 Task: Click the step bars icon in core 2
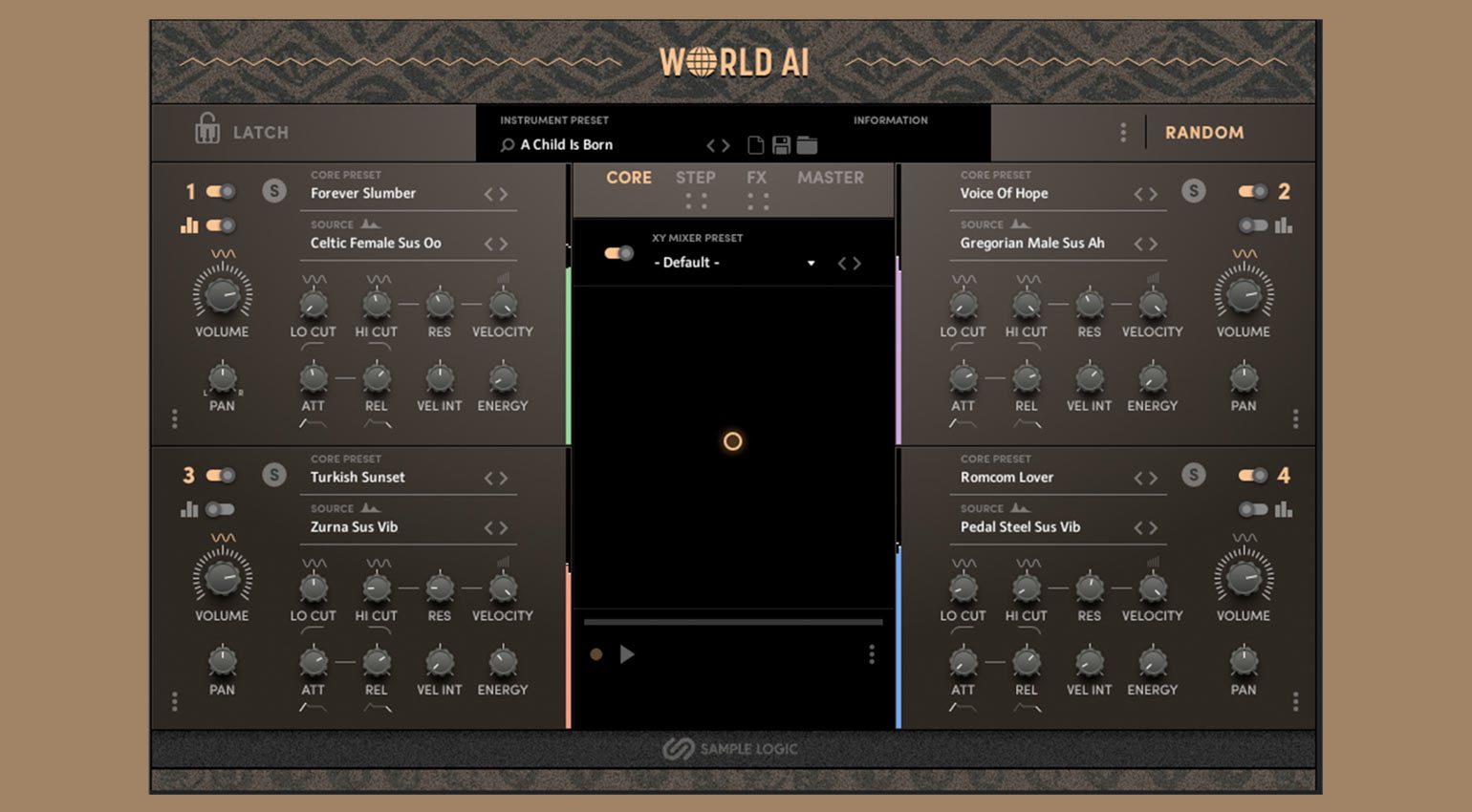1284,225
